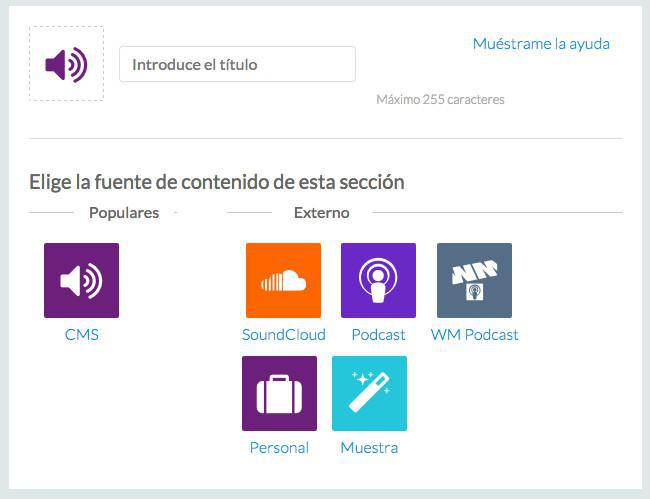Pick the WM Podcast source tile
Screen dimensions: 650x499
click(x=474, y=281)
